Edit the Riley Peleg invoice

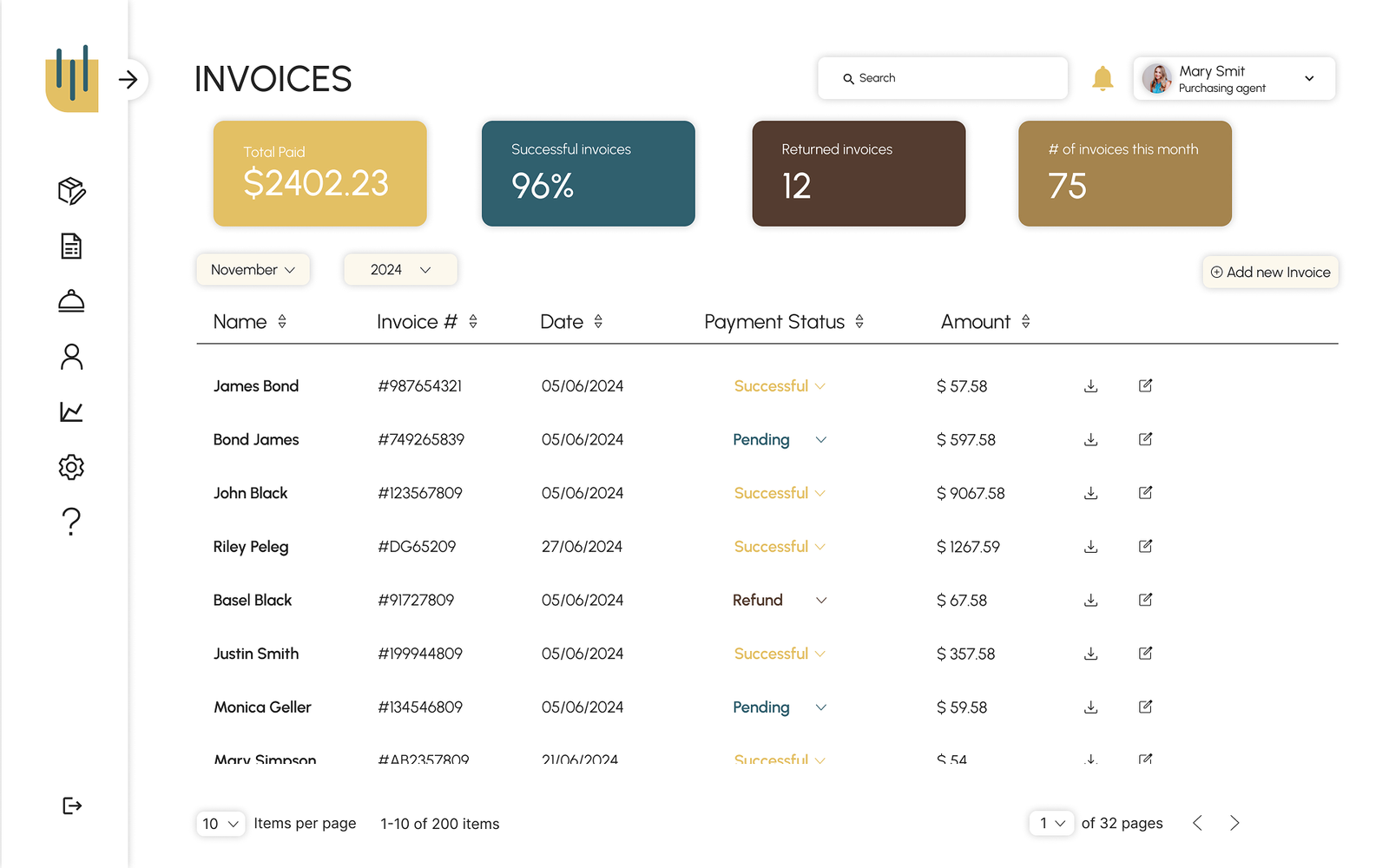coord(1145,547)
